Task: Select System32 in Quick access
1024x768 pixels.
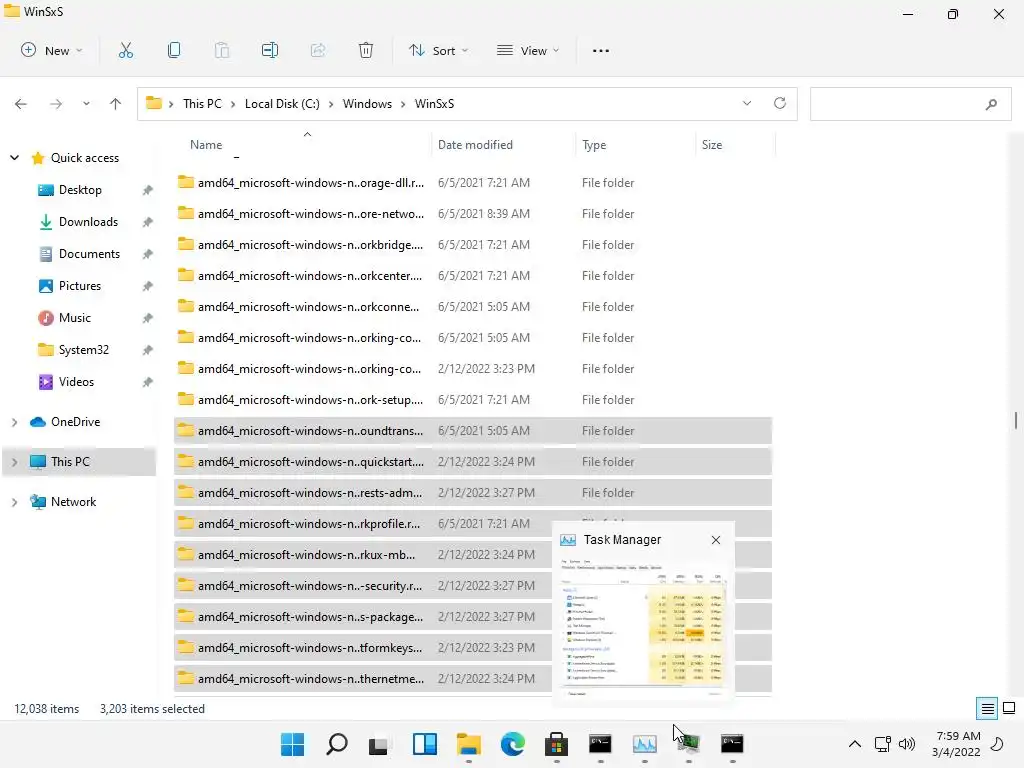Action: 84,349
